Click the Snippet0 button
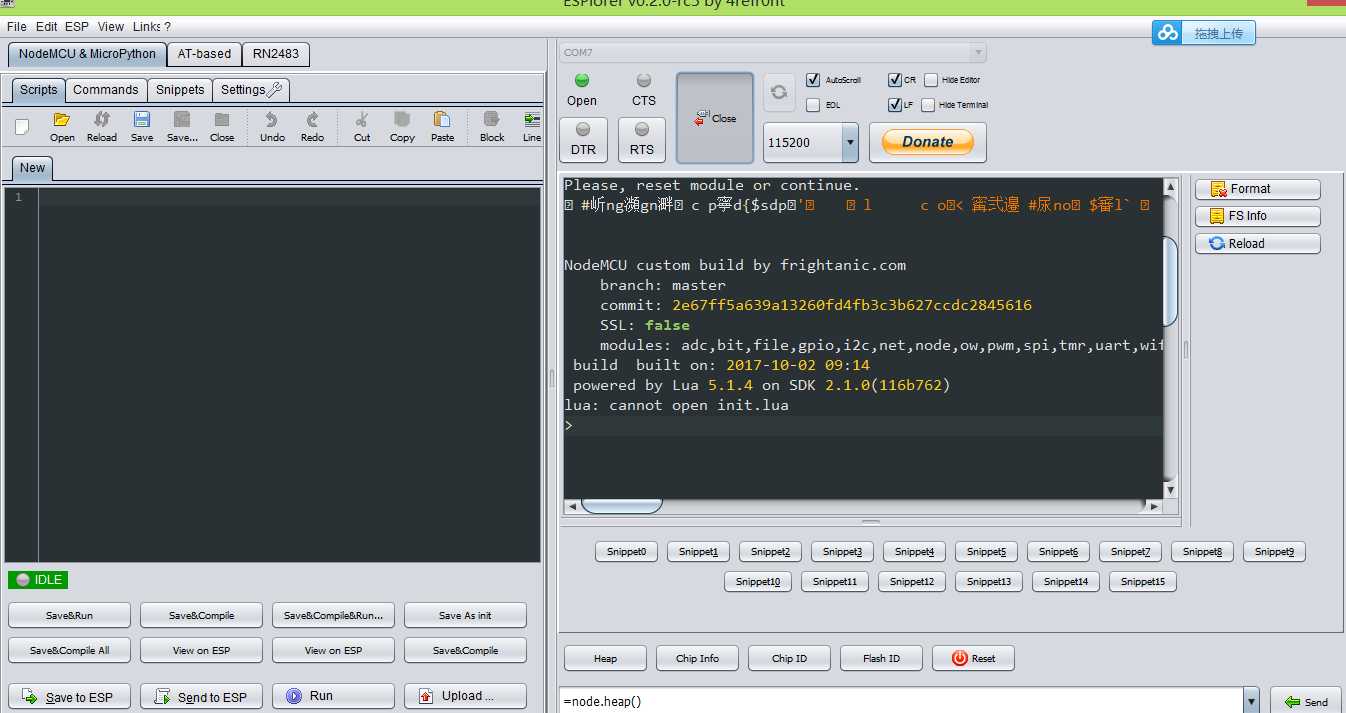Image resolution: width=1346 pixels, height=713 pixels. click(627, 552)
